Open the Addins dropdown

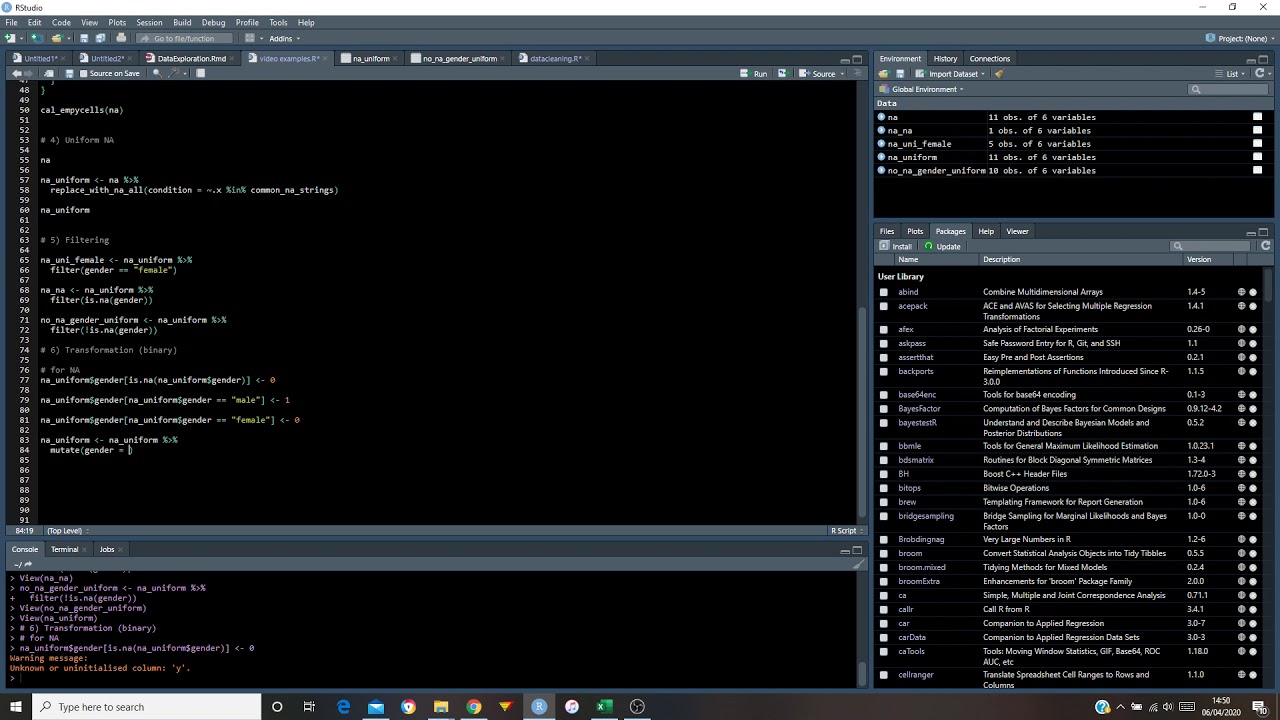(284, 38)
